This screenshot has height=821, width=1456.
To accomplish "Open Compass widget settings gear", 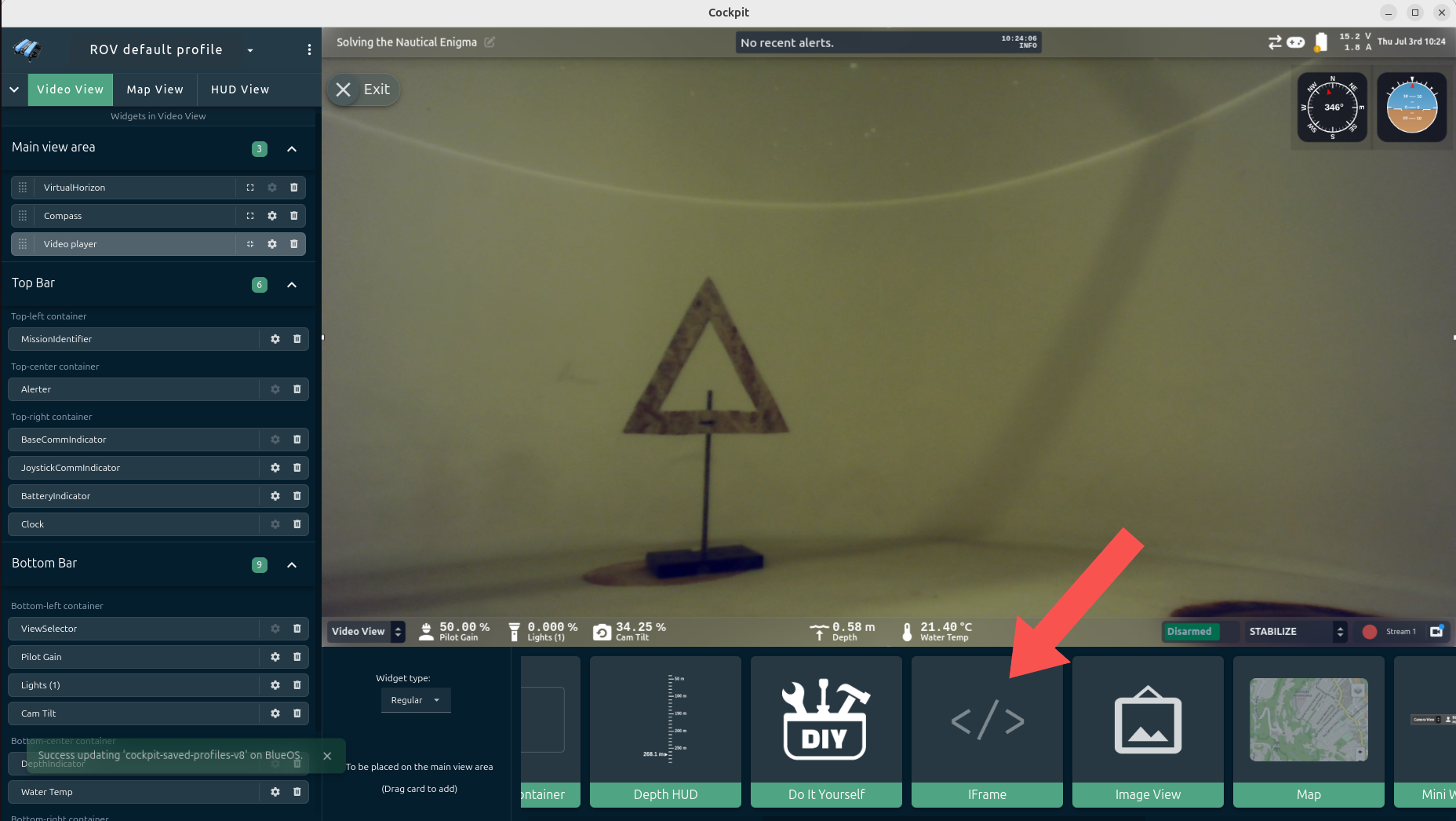I will (x=272, y=216).
